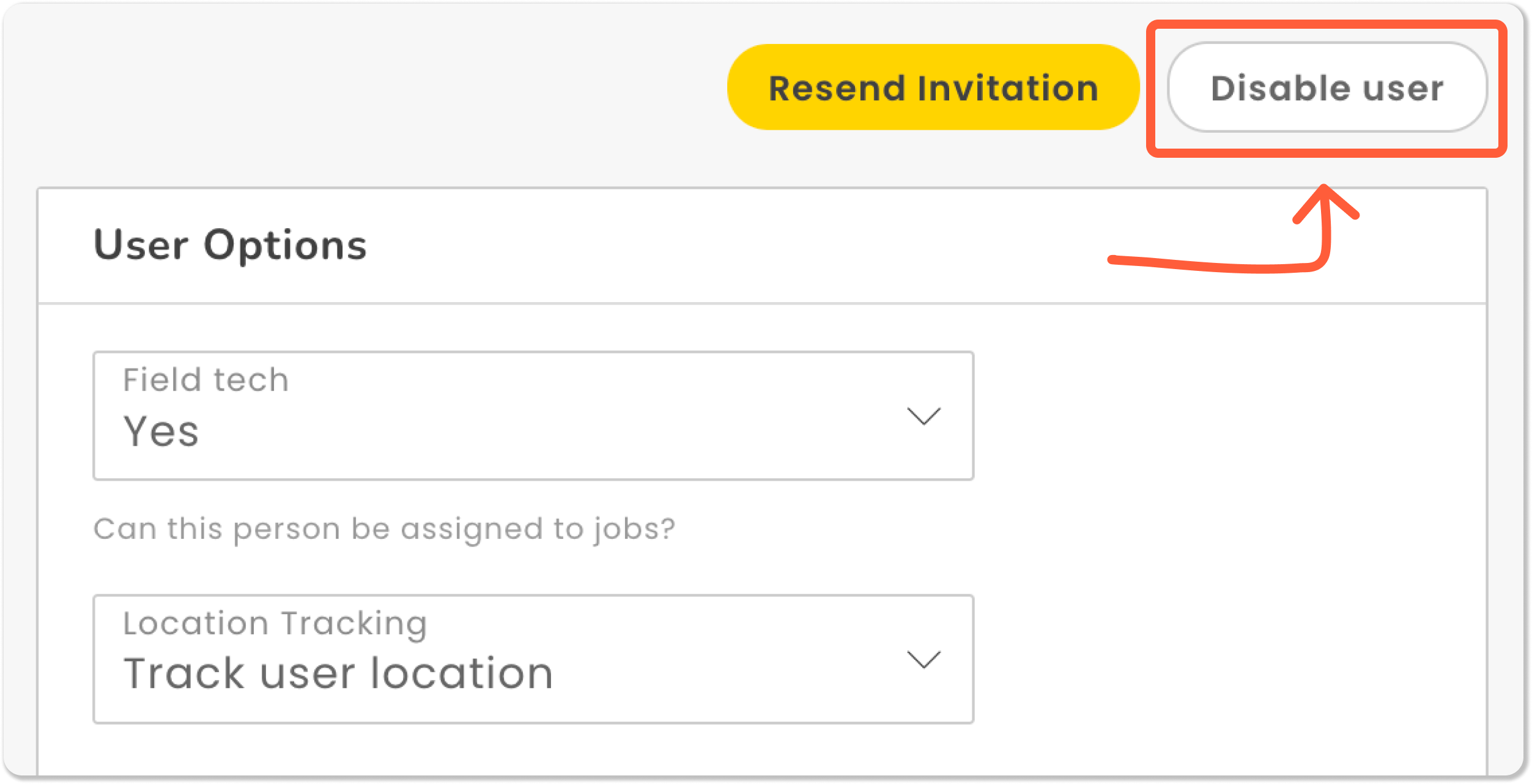Screen dimensions: 1532x784
Task: Click the yellow Resend Invitation button
Action: coord(933,87)
